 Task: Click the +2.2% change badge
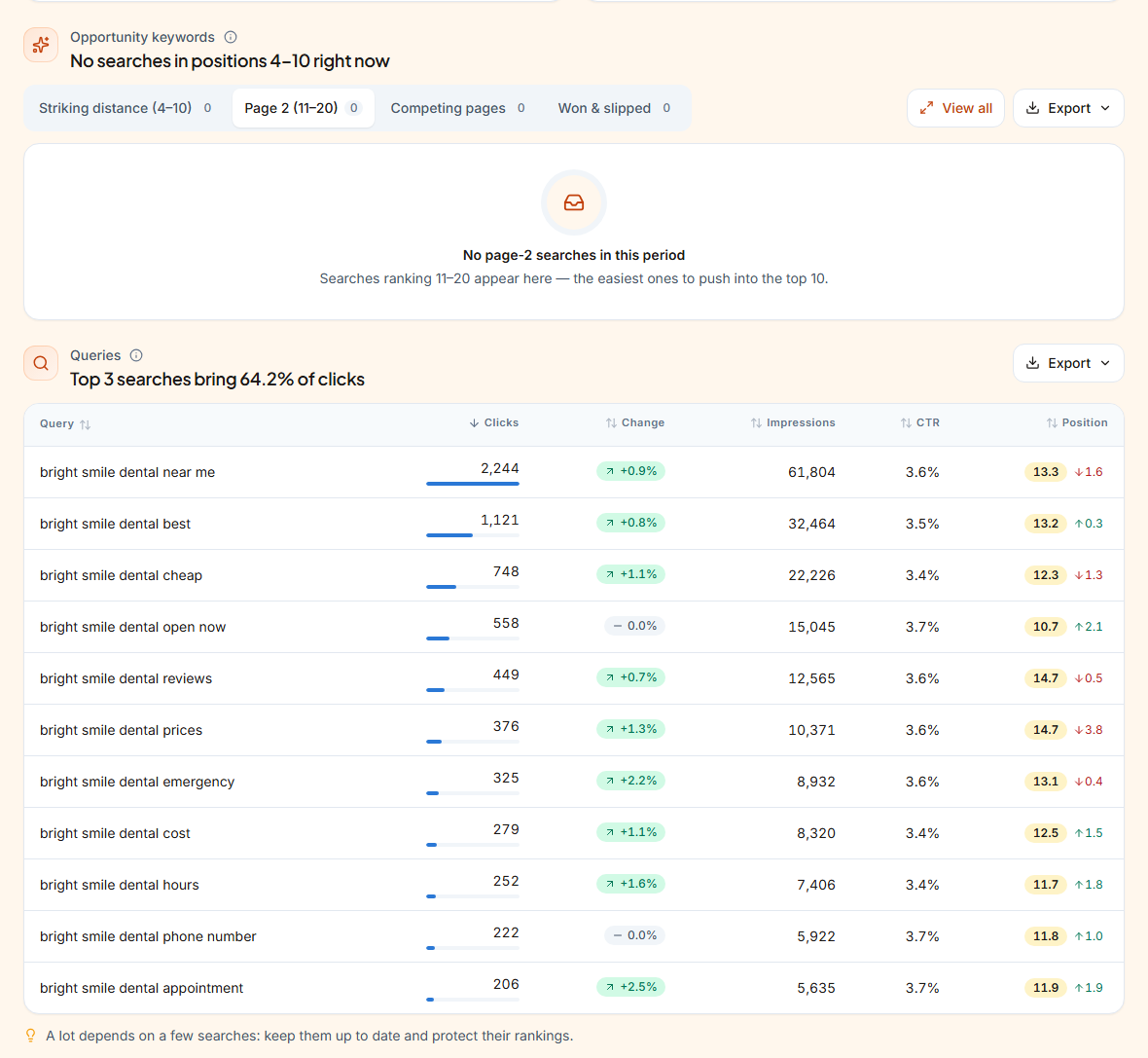point(630,781)
